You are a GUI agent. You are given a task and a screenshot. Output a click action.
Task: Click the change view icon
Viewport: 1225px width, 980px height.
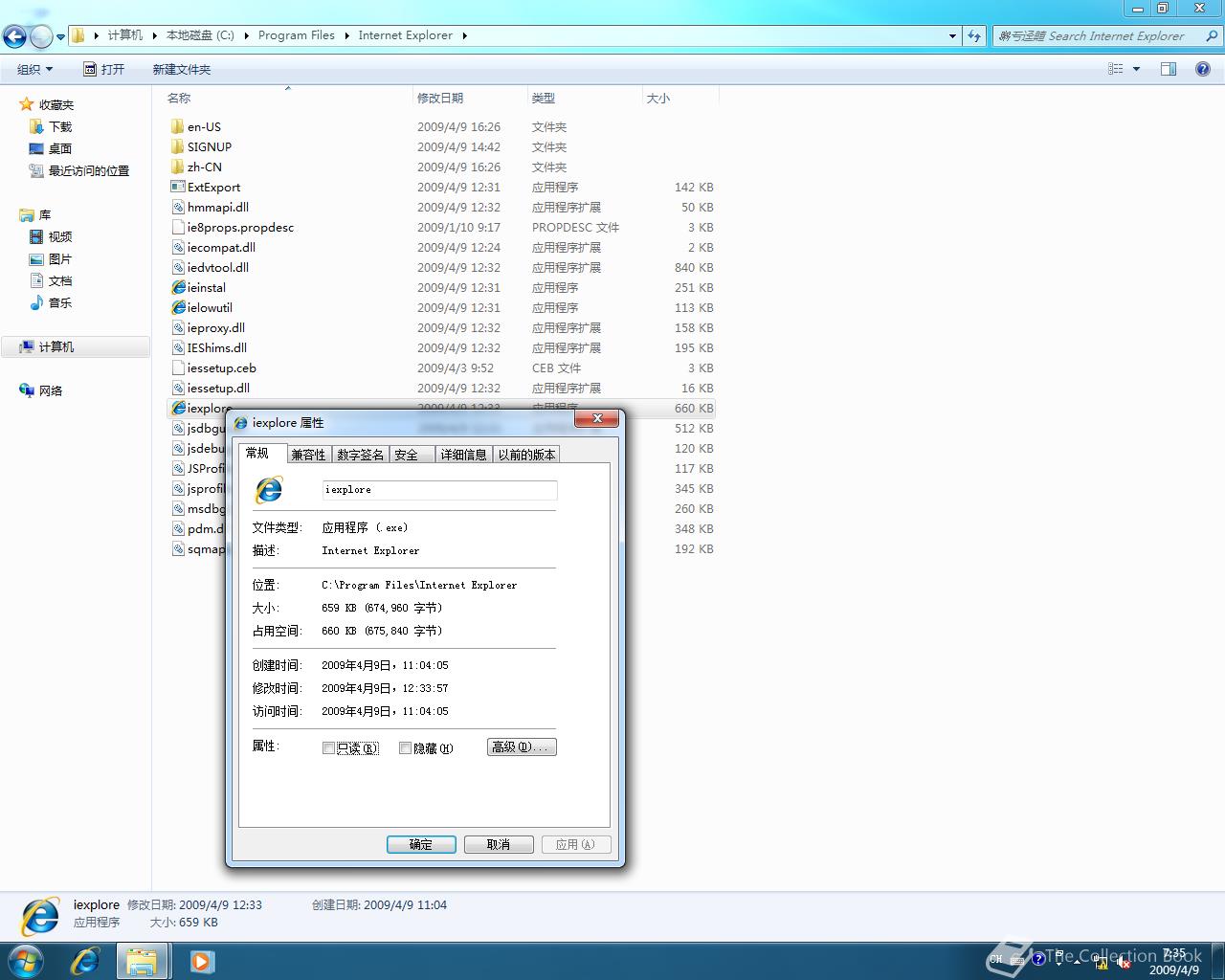1115,69
